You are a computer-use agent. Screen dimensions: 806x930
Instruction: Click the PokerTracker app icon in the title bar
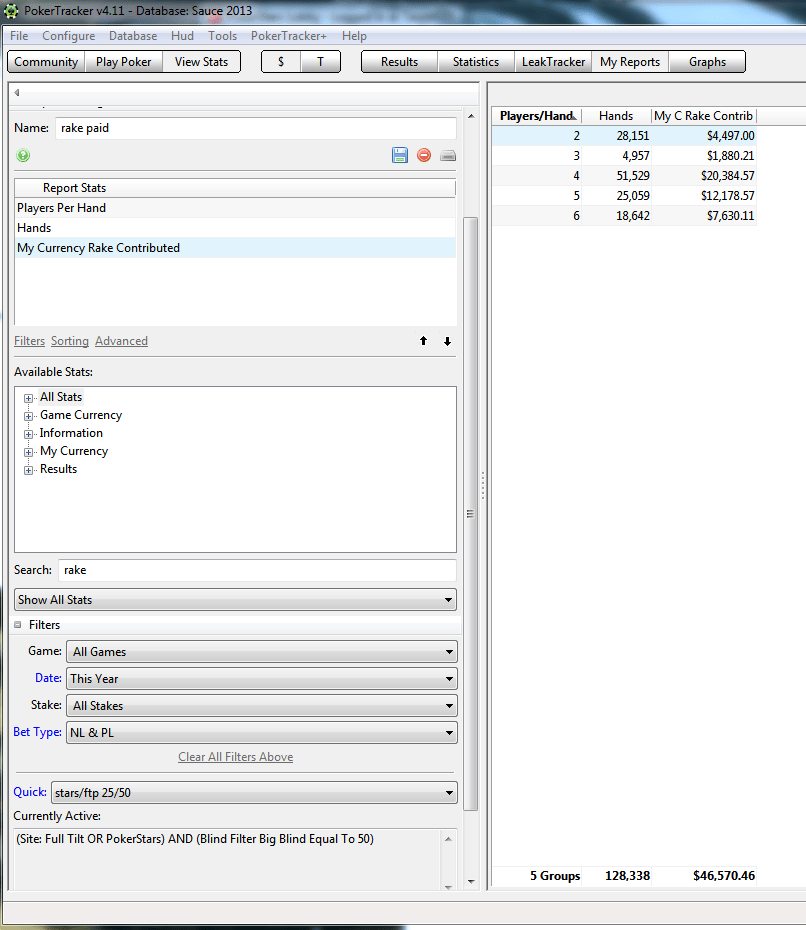tap(11, 11)
